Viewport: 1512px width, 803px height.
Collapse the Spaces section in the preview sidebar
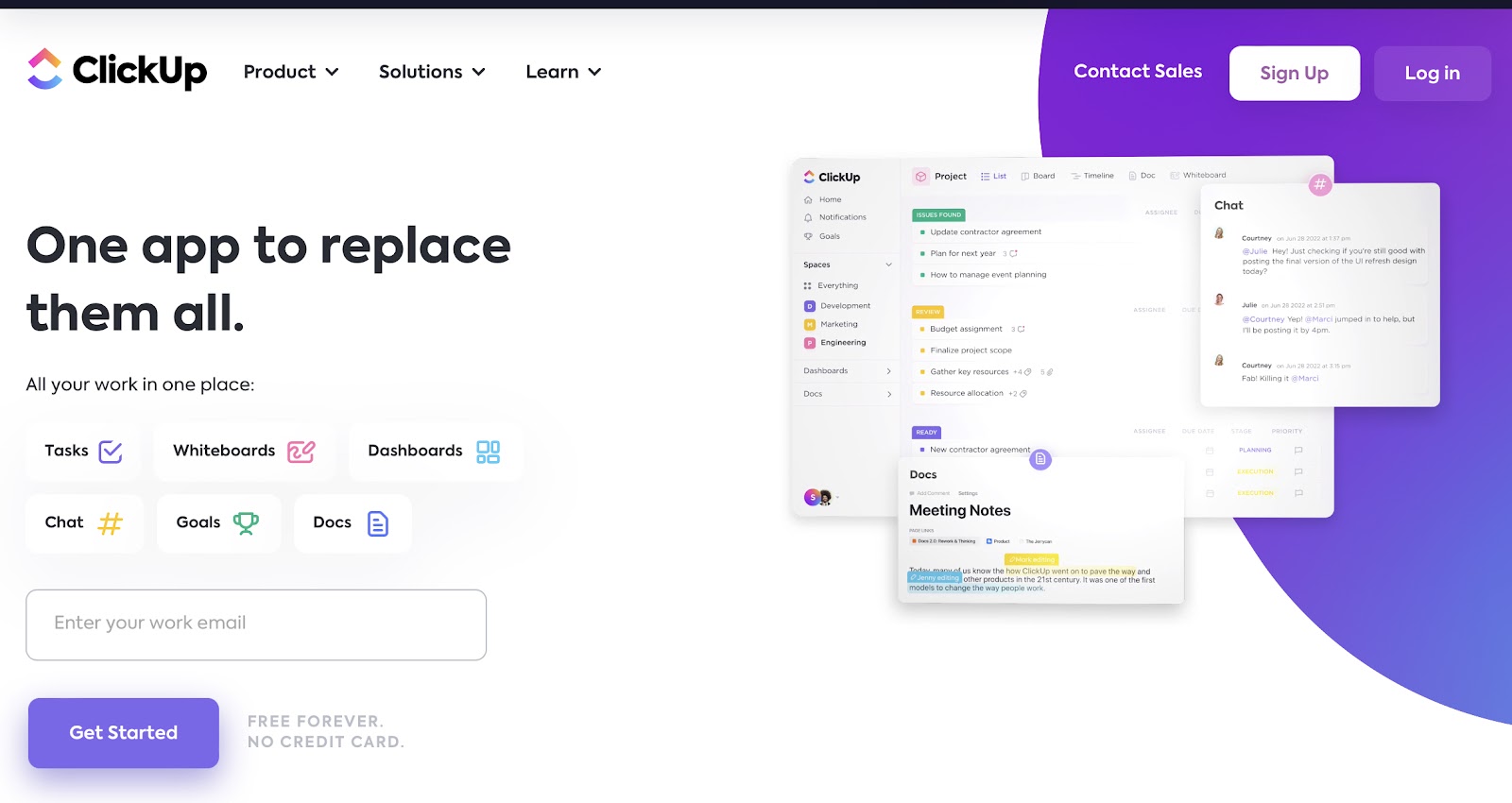(x=888, y=265)
